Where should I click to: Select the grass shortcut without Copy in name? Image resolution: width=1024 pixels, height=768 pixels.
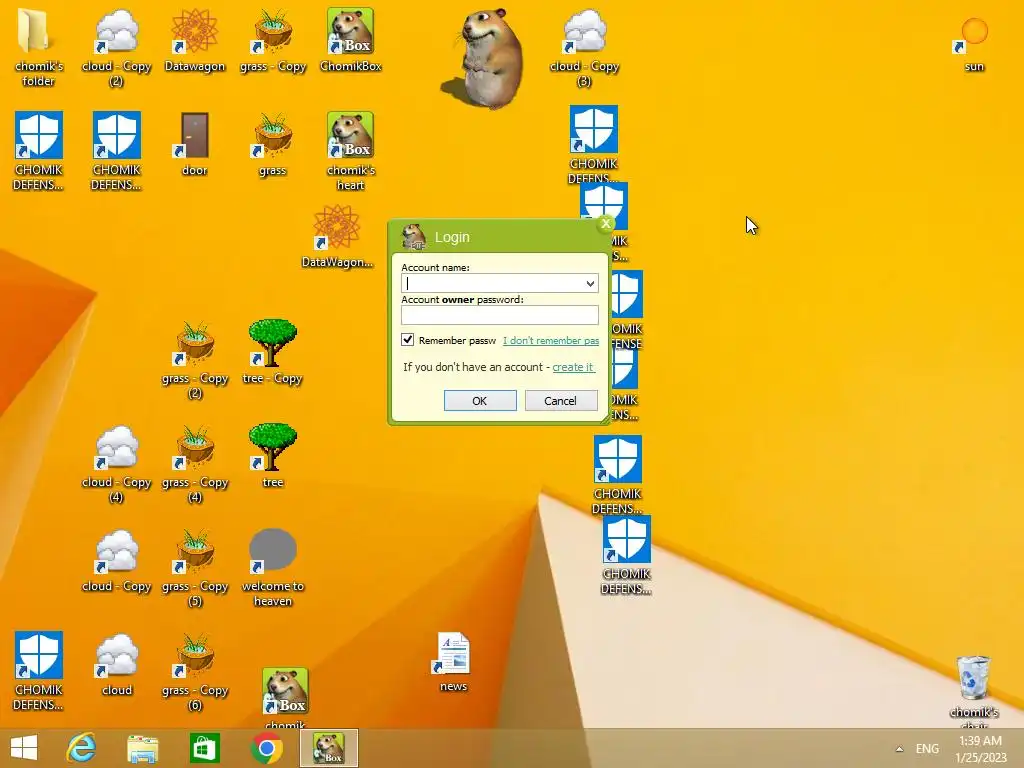[x=272, y=145]
